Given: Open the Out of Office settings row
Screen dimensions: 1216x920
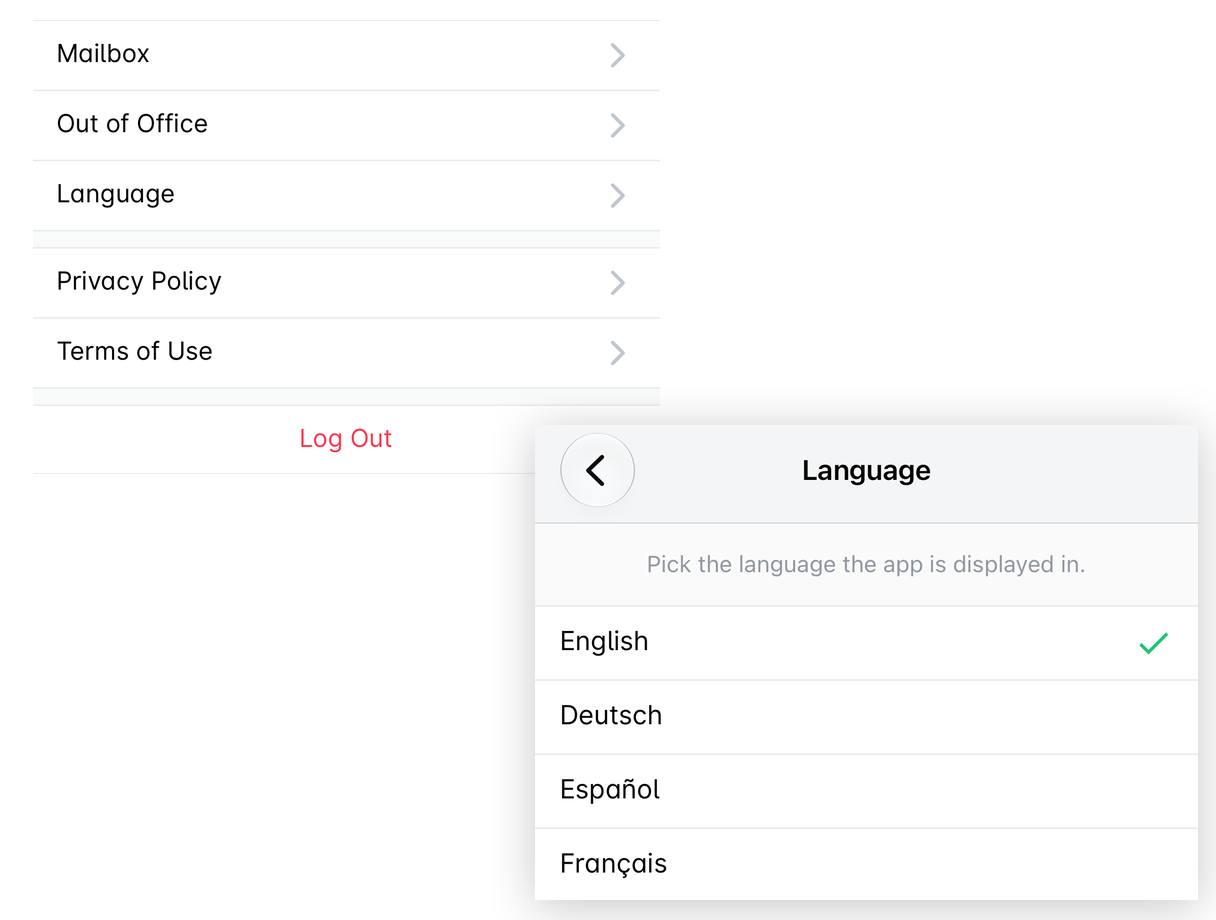Looking at the screenshot, I should (x=346, y=125).
